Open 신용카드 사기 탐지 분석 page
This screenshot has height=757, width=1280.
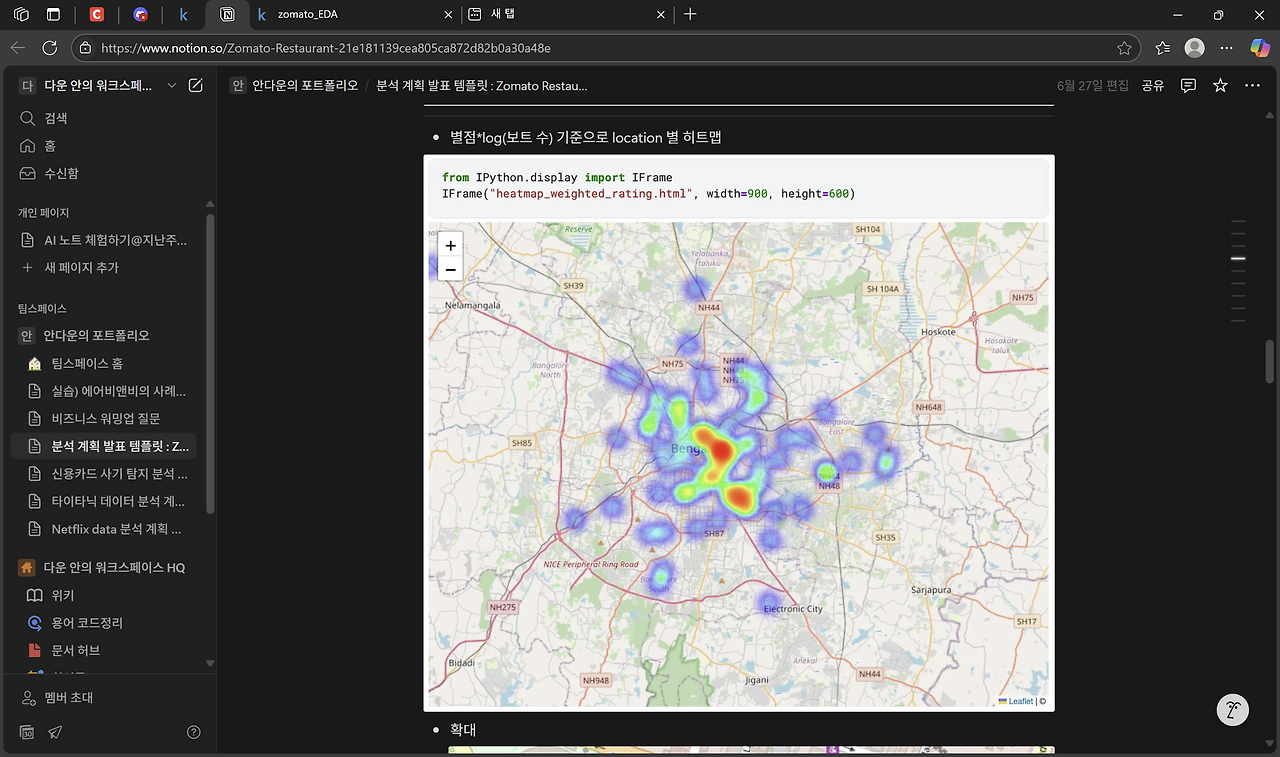(118, 474)
